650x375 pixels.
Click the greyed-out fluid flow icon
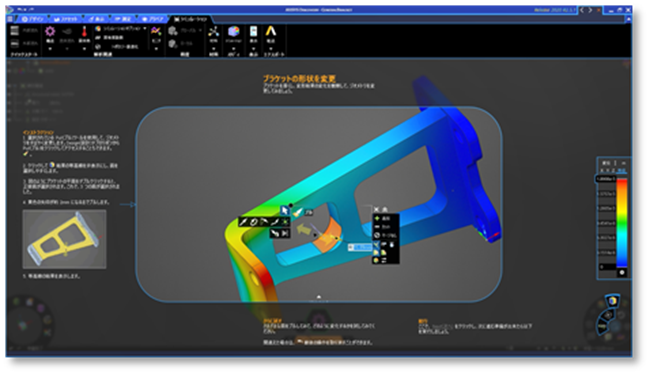click(67, 31)
